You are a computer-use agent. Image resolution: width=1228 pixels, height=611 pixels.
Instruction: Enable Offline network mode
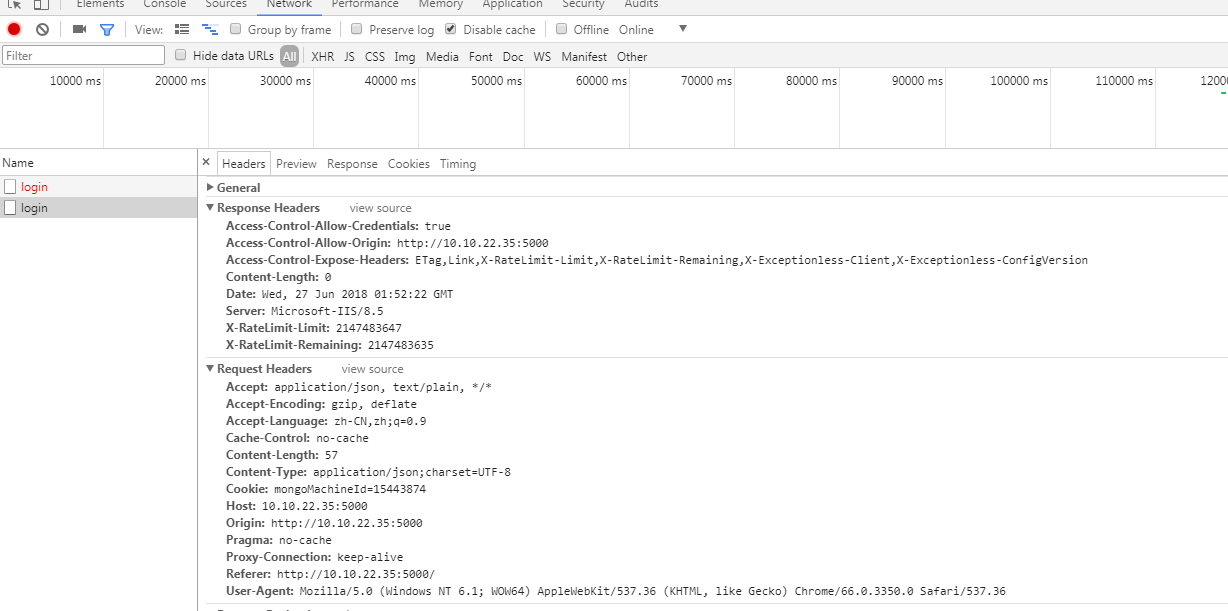coord(561,29)
